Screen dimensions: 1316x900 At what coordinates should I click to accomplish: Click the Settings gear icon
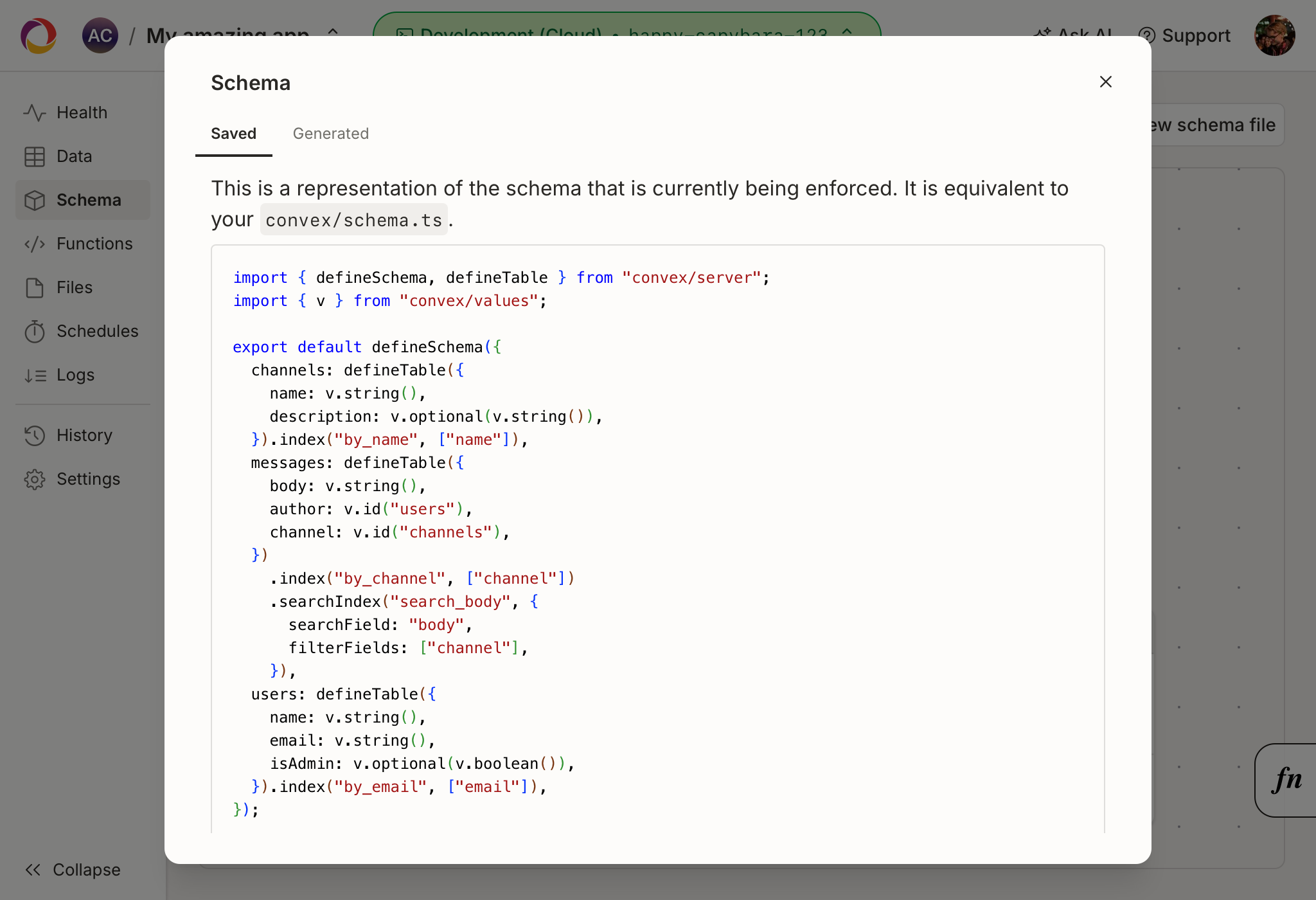click(35, 479)
